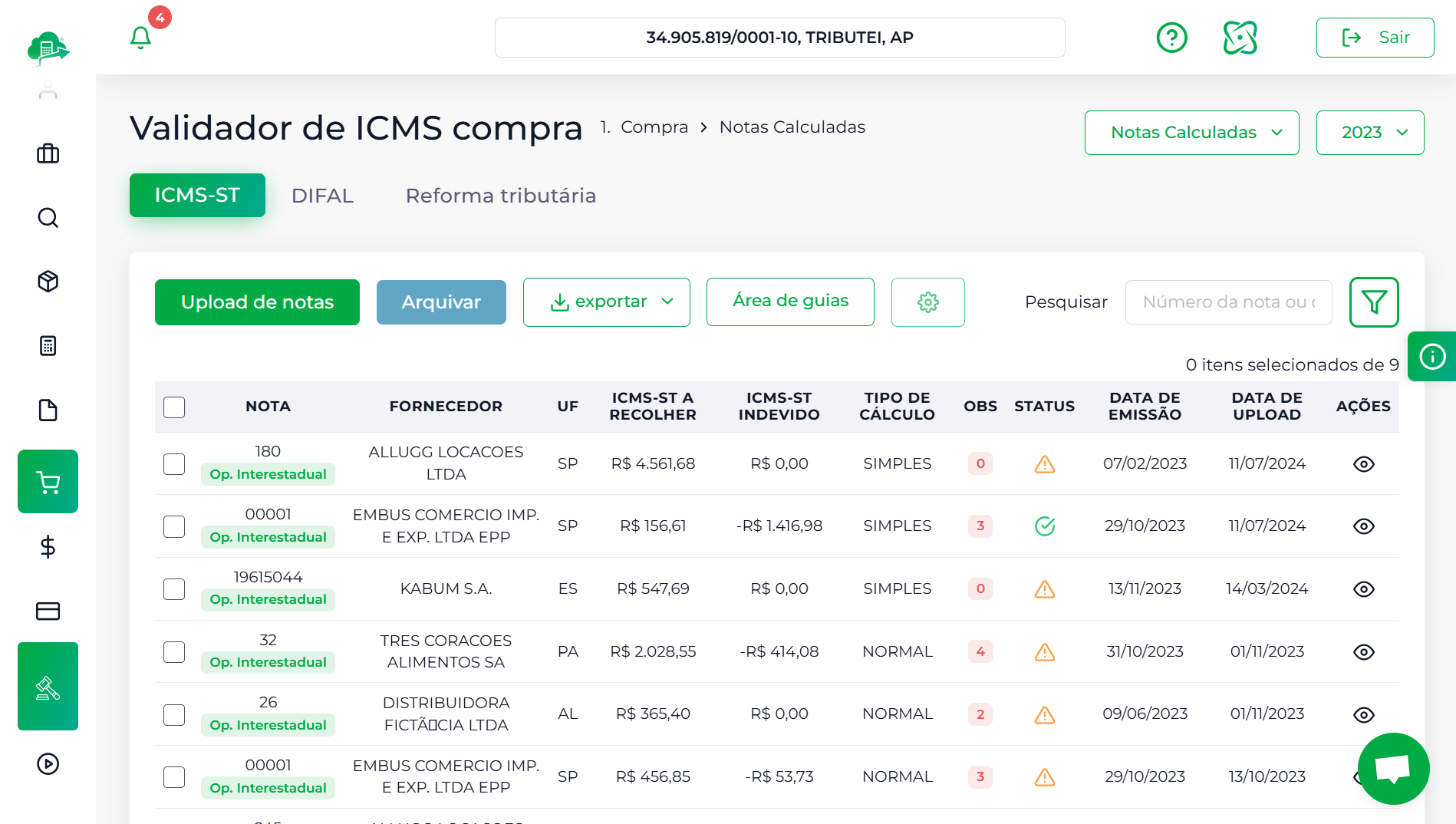1456x824 pixels.
Task: Click the Upload de notas button
Action: click(257, 302)
